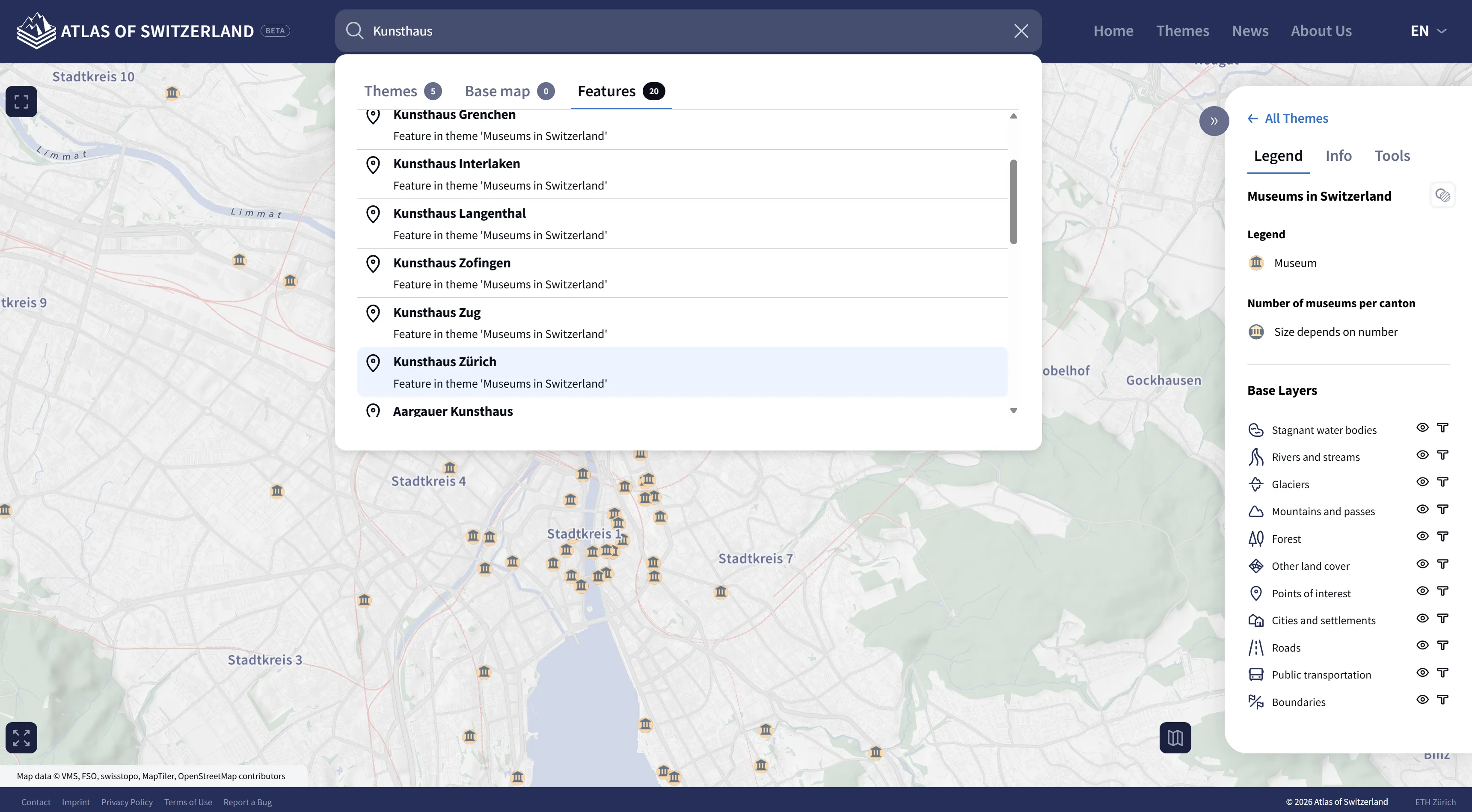Screen dimensions: 1472x812
Task: Switch to Features results tab
Action: click(621, 91)
